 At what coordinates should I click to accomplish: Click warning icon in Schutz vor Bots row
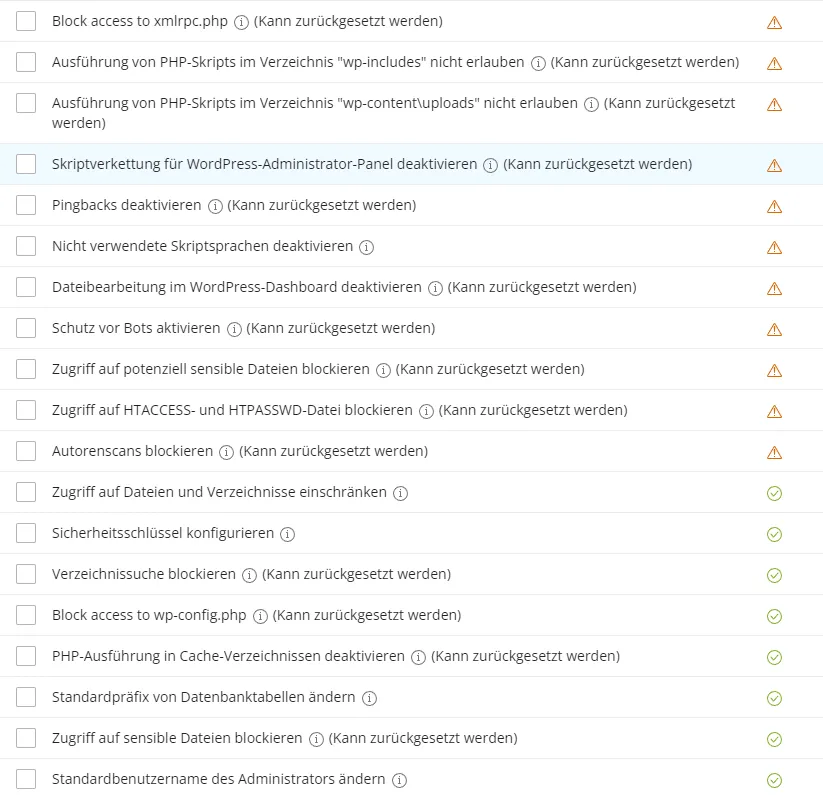pyautogui.click(x=774, y=329)
